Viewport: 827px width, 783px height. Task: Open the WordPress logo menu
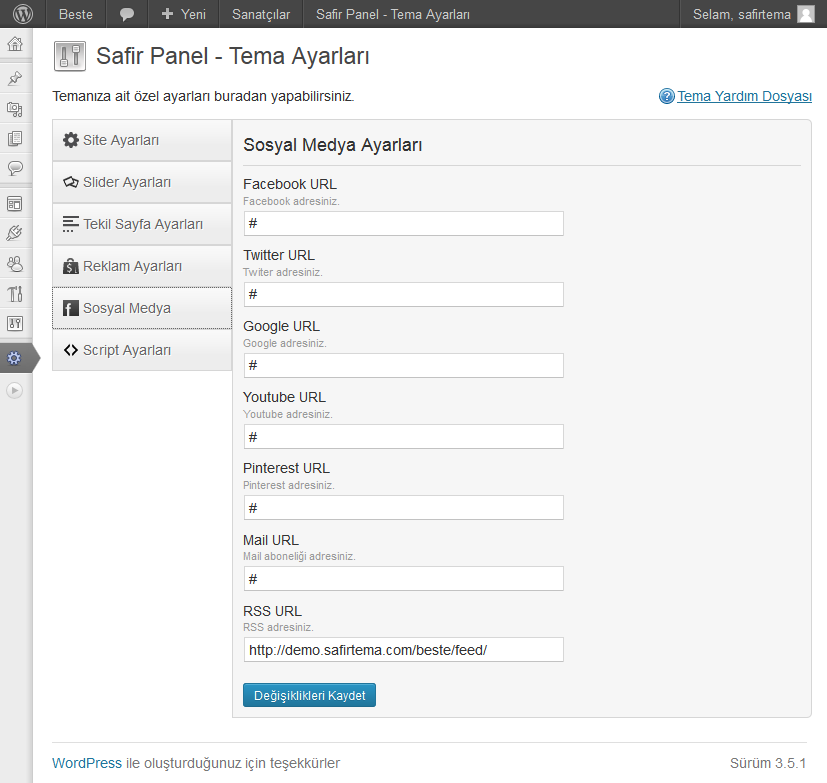(x=22, y=14)
